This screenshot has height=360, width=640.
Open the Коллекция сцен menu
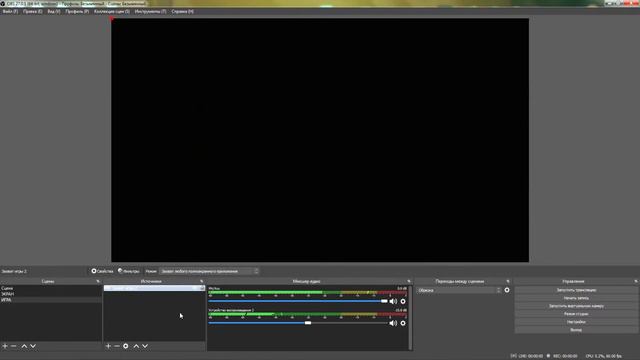point(112,11)
